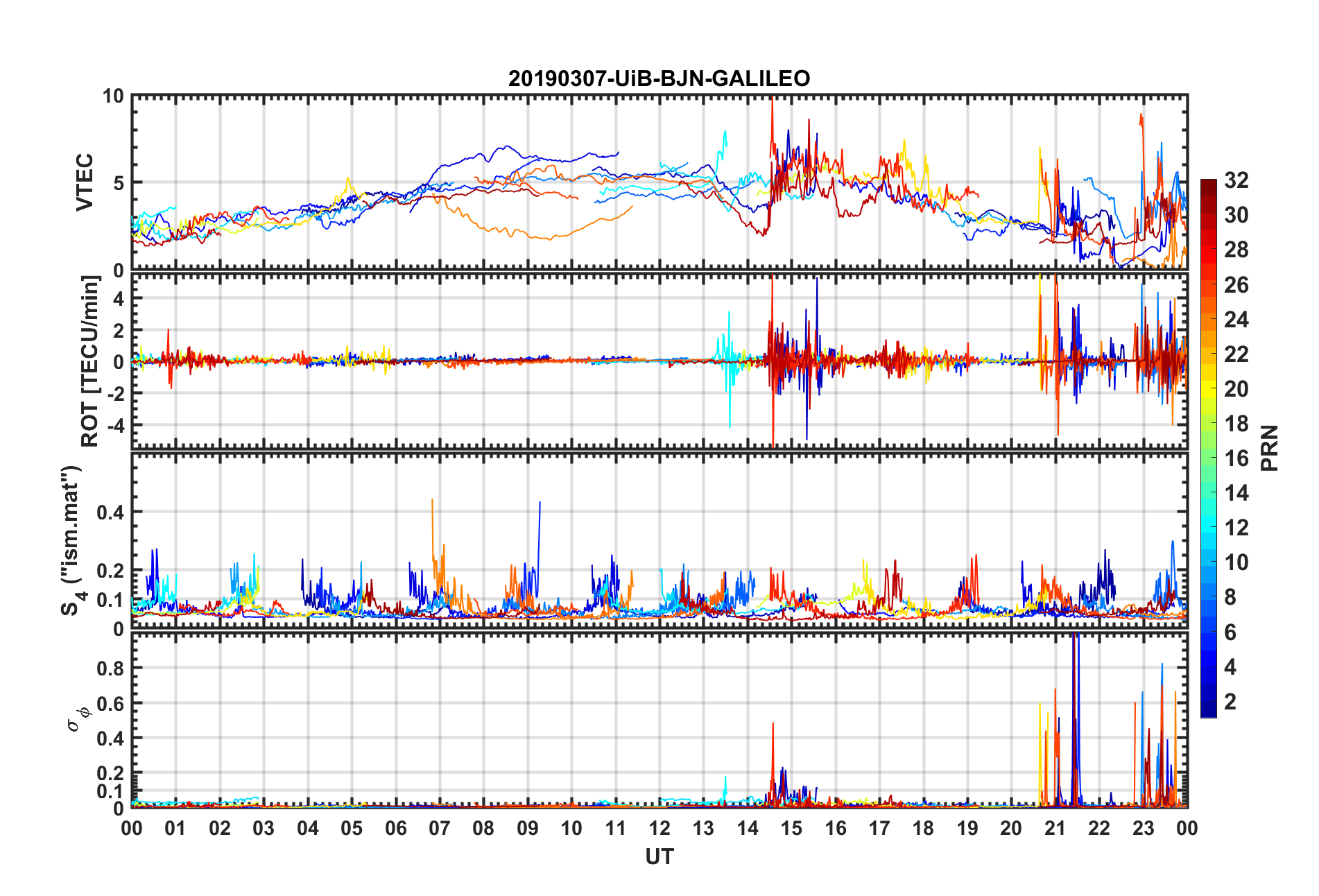Select the "0.6" tick on the sigma-phi axis

click(x=110, y=703)
